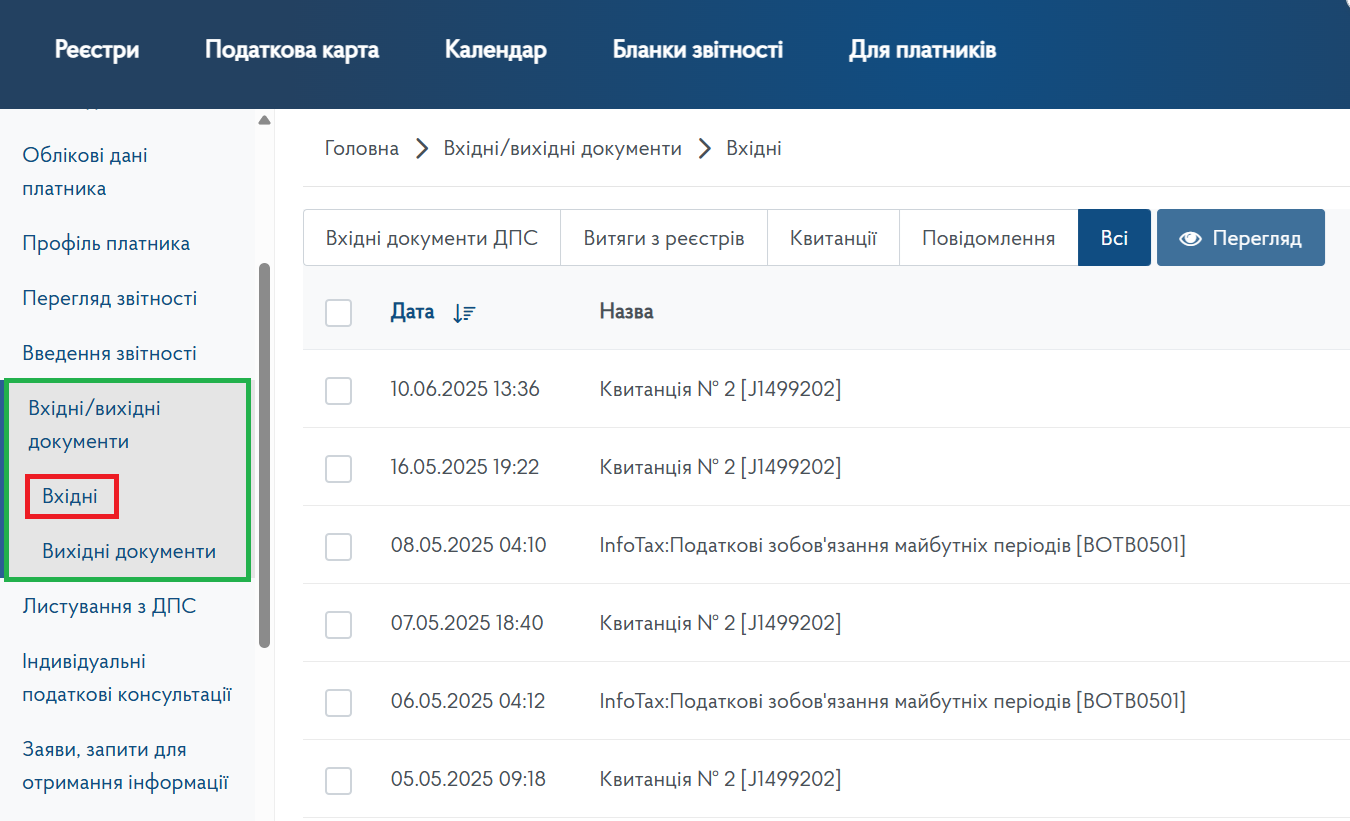
Task: Collapse the Вхідні/вихідні документи sidebar section
Action: [94, 425]
